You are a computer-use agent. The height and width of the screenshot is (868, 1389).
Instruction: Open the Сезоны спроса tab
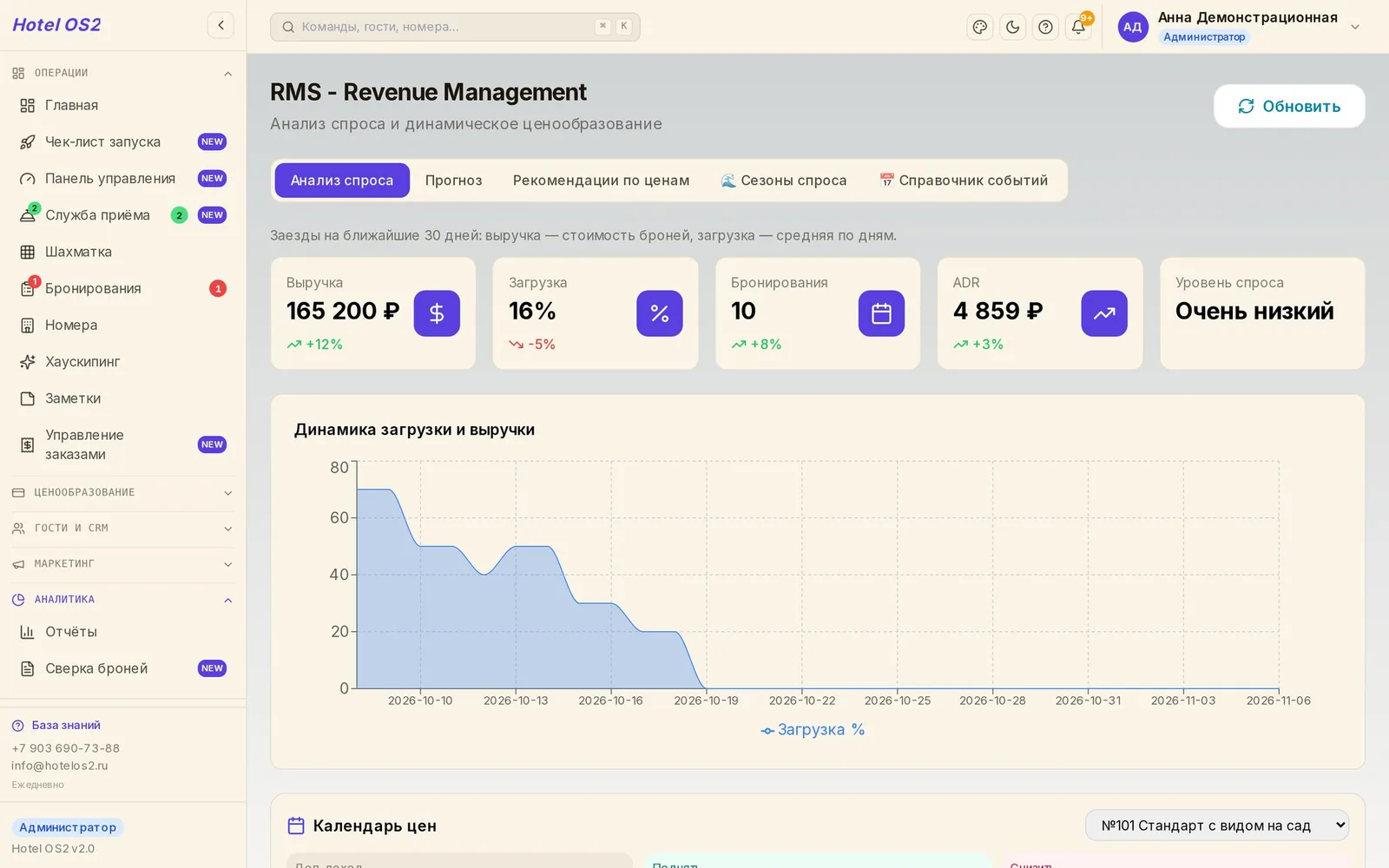click(784, 181)
